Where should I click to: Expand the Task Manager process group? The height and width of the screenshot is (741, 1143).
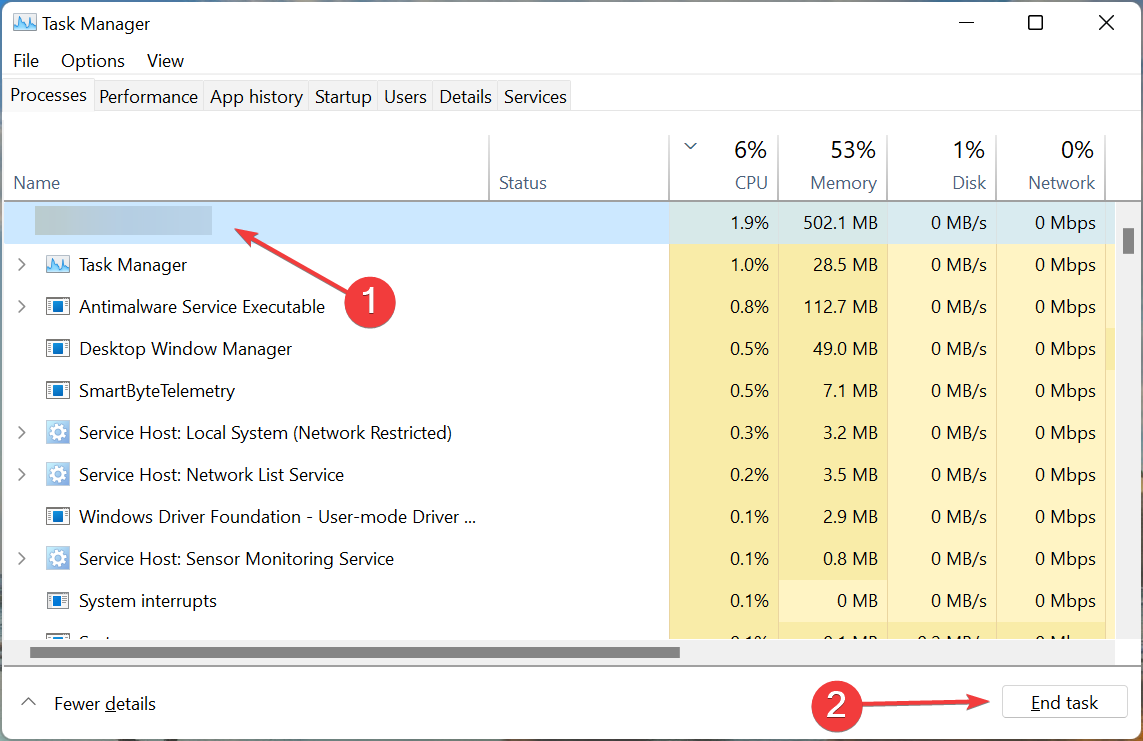[x=22, y=264]
